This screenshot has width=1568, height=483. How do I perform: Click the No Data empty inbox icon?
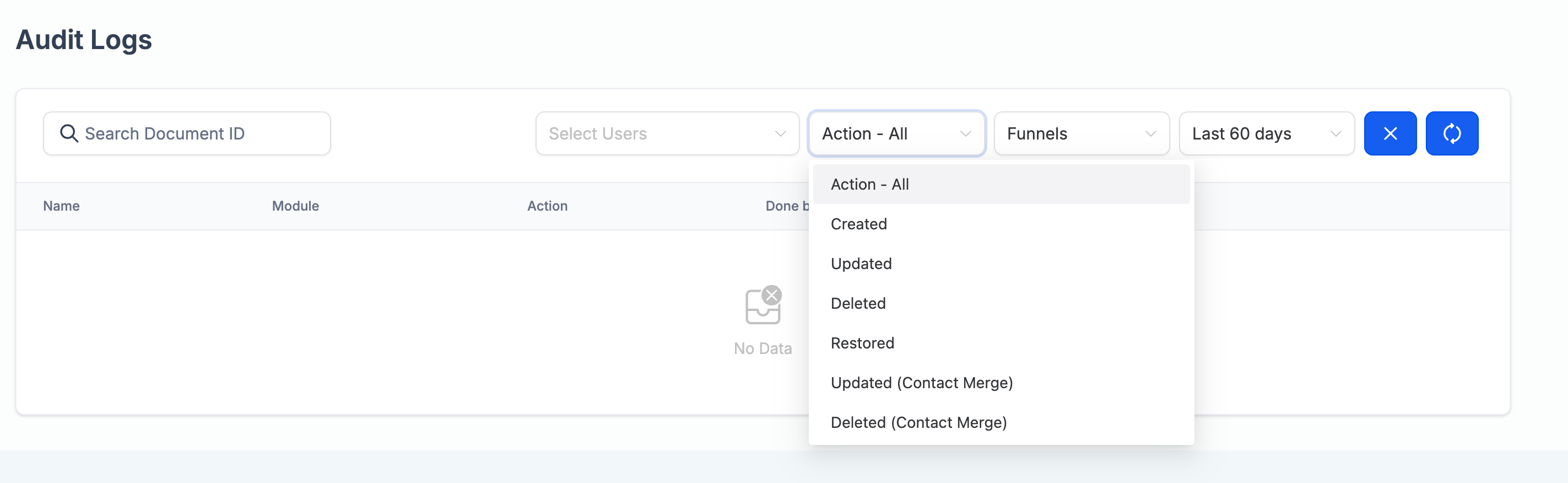[763, 305]
